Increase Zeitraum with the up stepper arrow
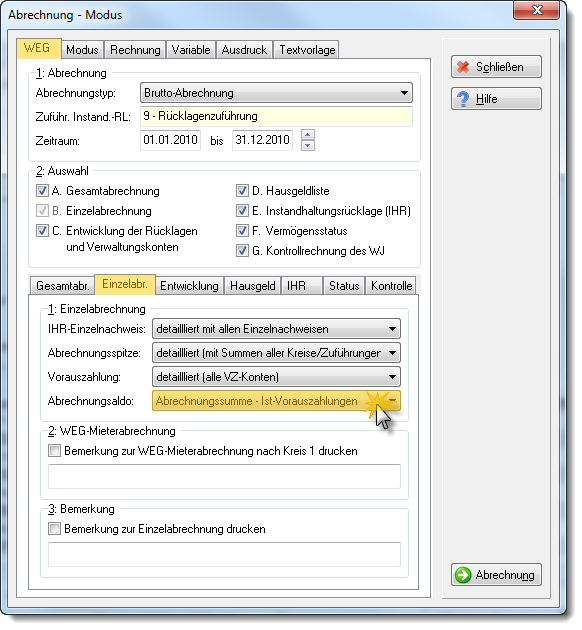 [308, 135]
